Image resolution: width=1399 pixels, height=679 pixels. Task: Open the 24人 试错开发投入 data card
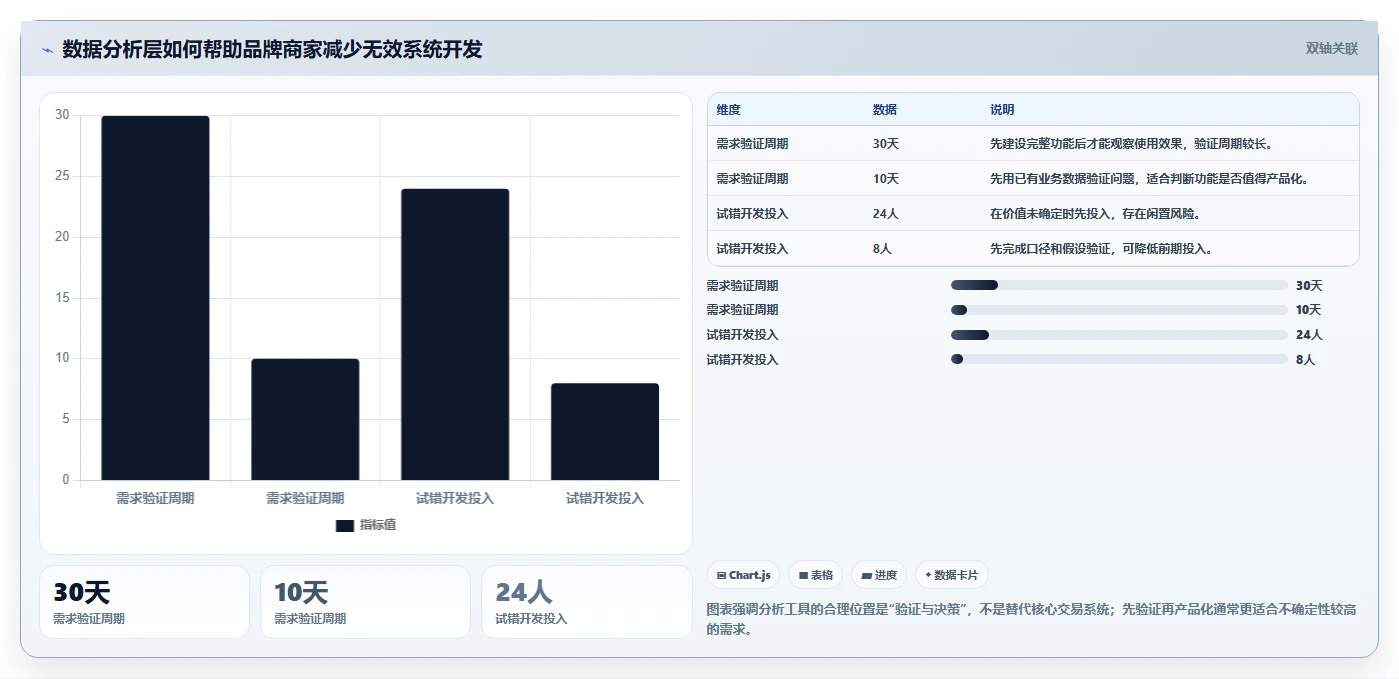click(586, 602)
